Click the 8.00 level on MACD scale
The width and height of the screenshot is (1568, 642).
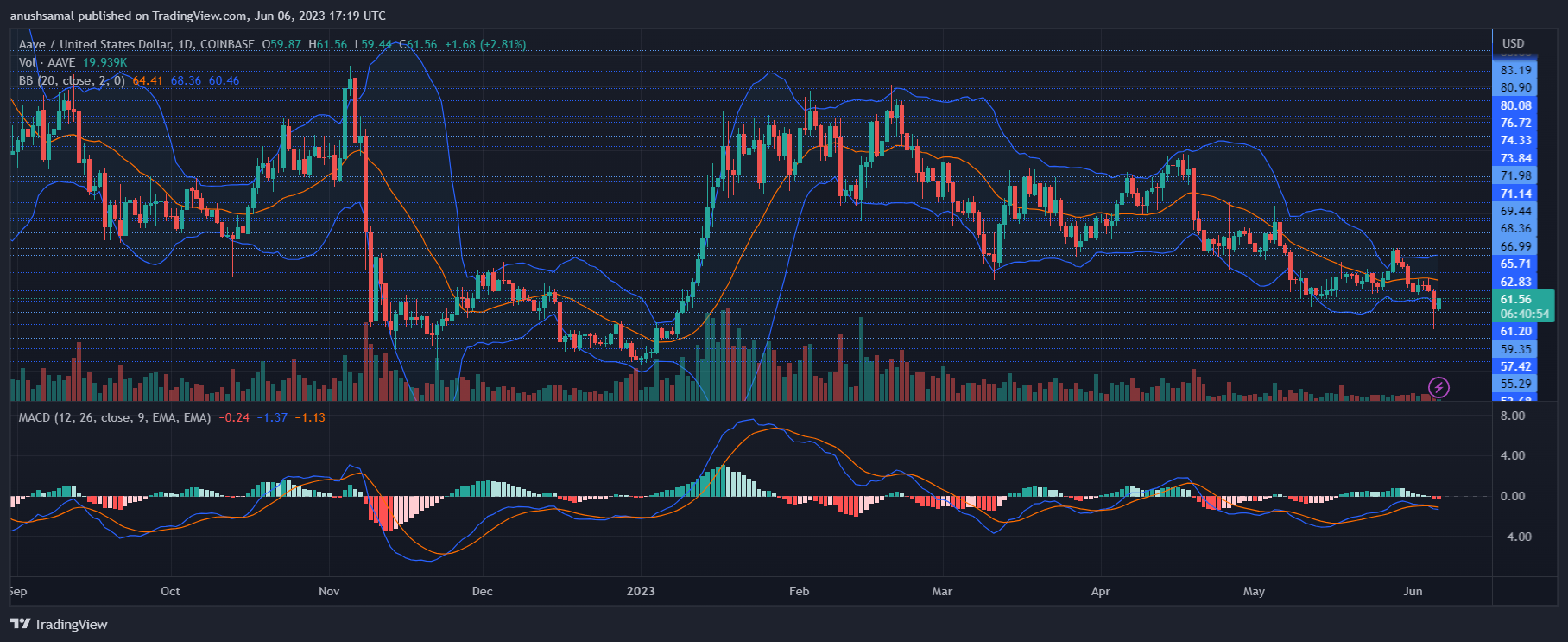[1513, 416]
